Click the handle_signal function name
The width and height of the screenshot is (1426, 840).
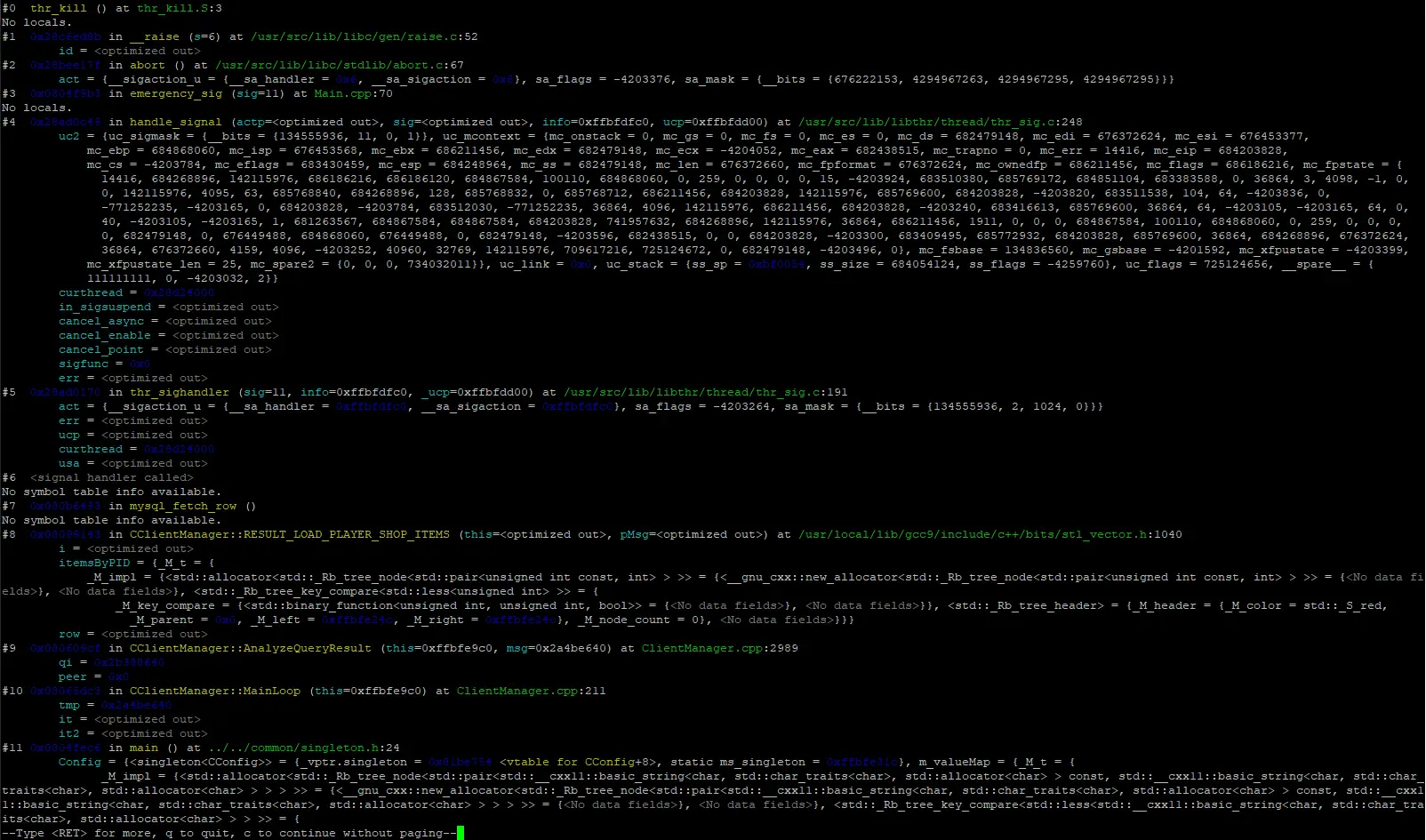coord(174,122)
